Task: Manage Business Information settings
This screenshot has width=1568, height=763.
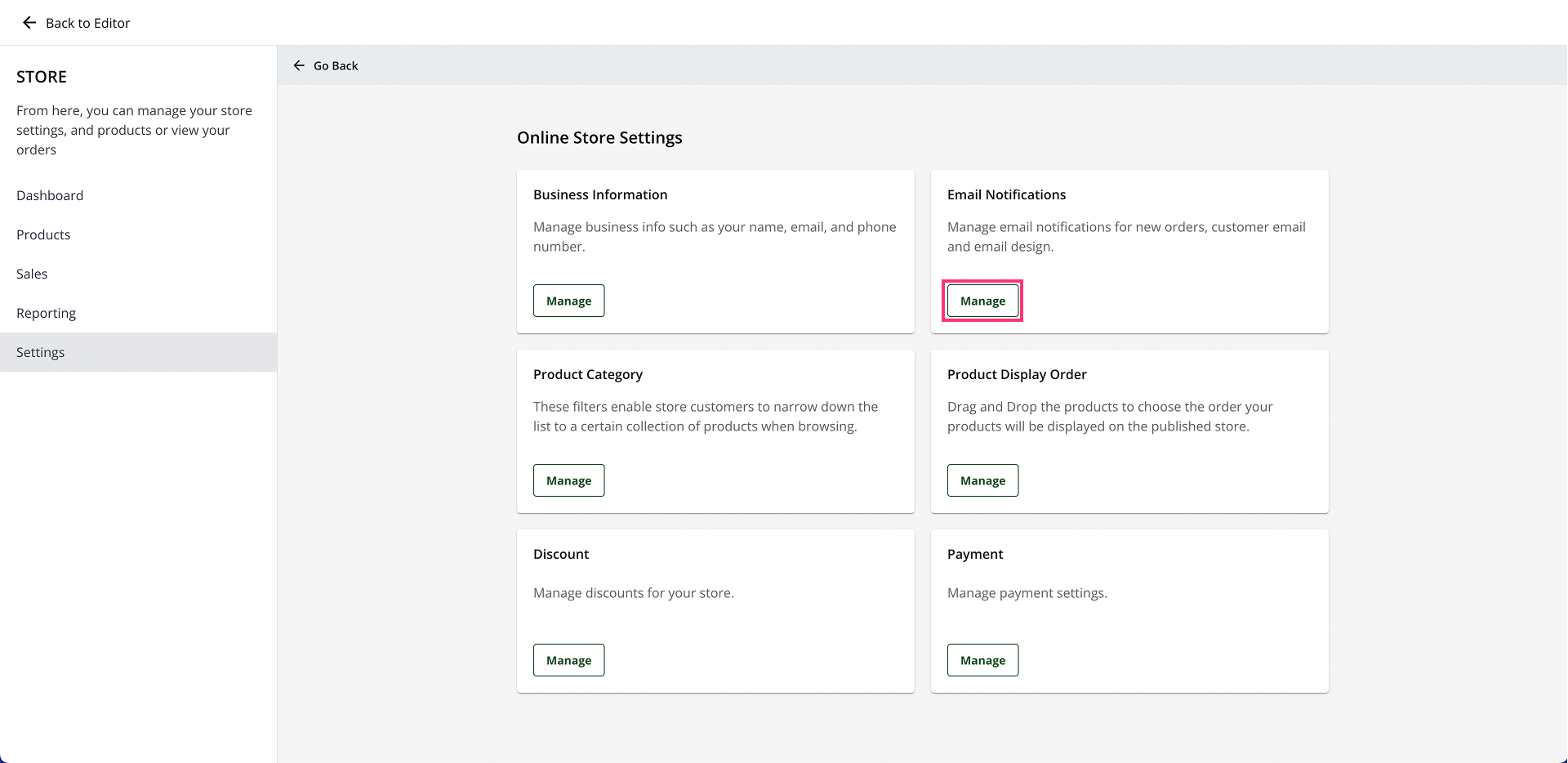Action: pos(568,301)
